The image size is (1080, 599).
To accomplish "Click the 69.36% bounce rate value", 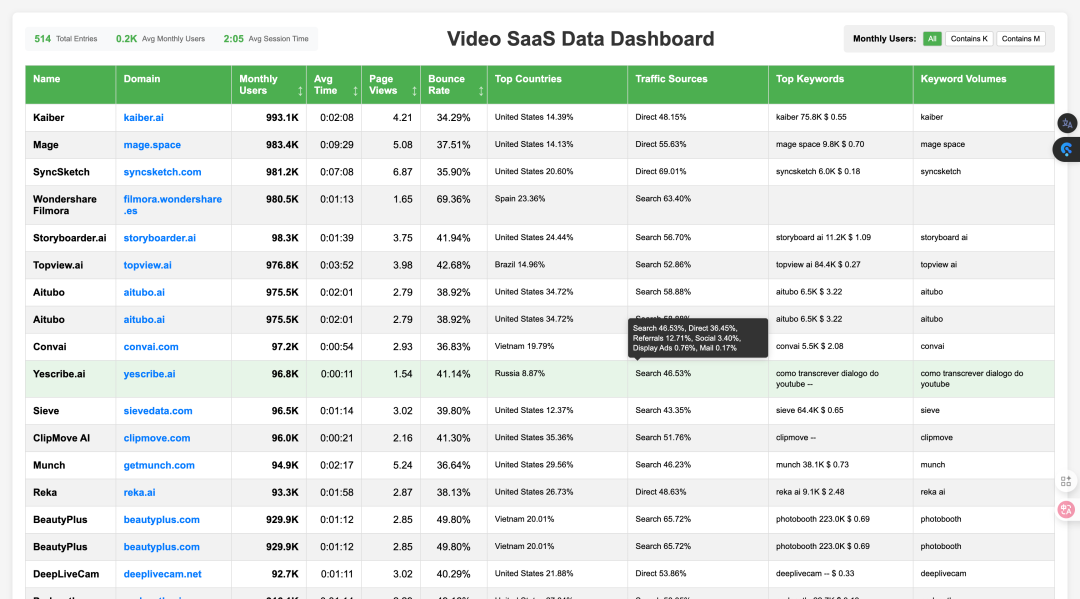I will pos(453,200).
